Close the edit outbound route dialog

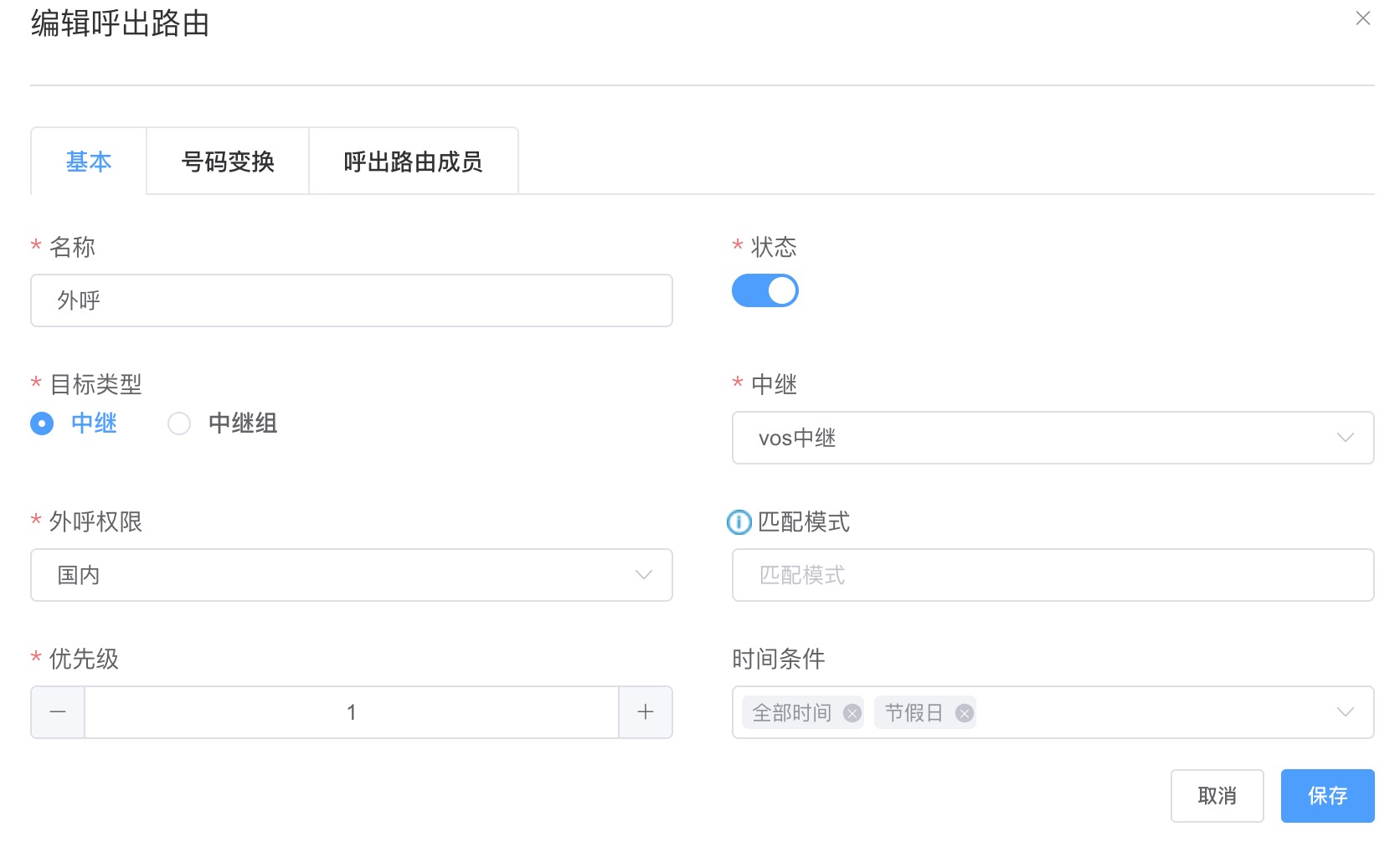pos(1362,18)
